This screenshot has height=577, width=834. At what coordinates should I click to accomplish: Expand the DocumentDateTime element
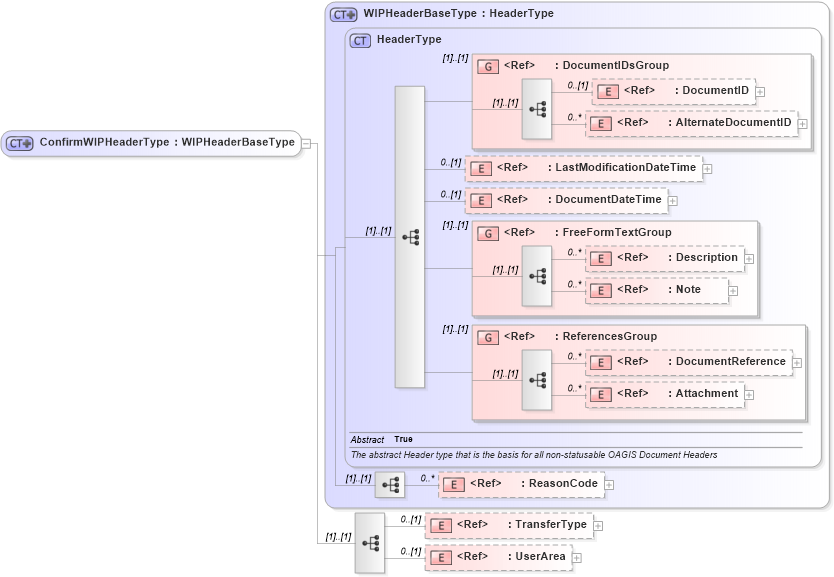[x=672, y=199]
